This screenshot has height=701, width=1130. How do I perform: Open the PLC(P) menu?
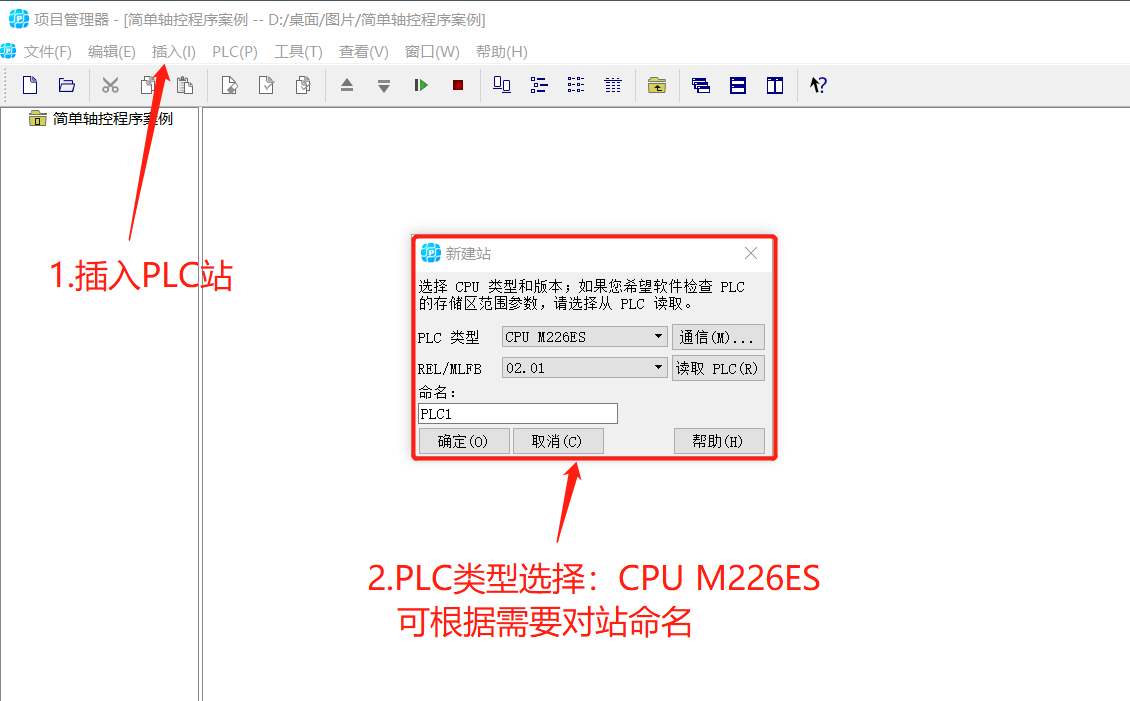pyautogui.click(x=234, y=51)
